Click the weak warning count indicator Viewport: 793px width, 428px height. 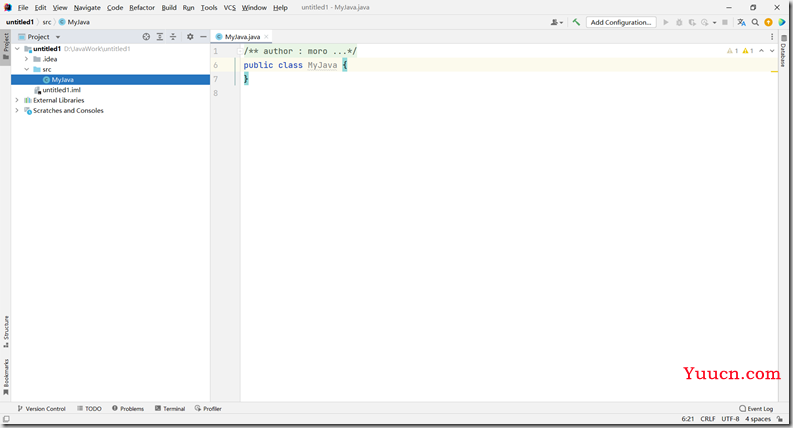732,51
